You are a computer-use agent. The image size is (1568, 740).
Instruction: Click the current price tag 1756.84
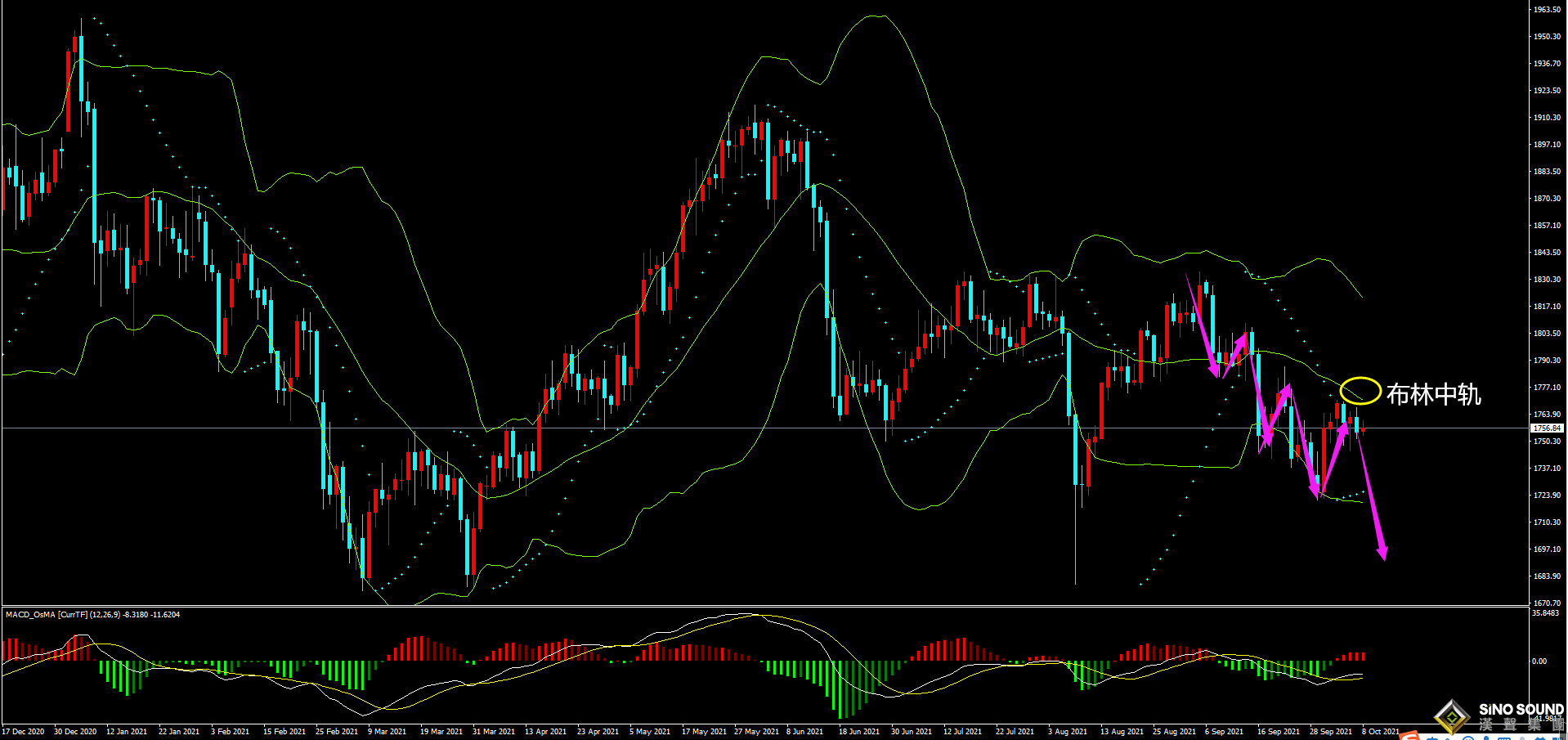(1546, 428)
